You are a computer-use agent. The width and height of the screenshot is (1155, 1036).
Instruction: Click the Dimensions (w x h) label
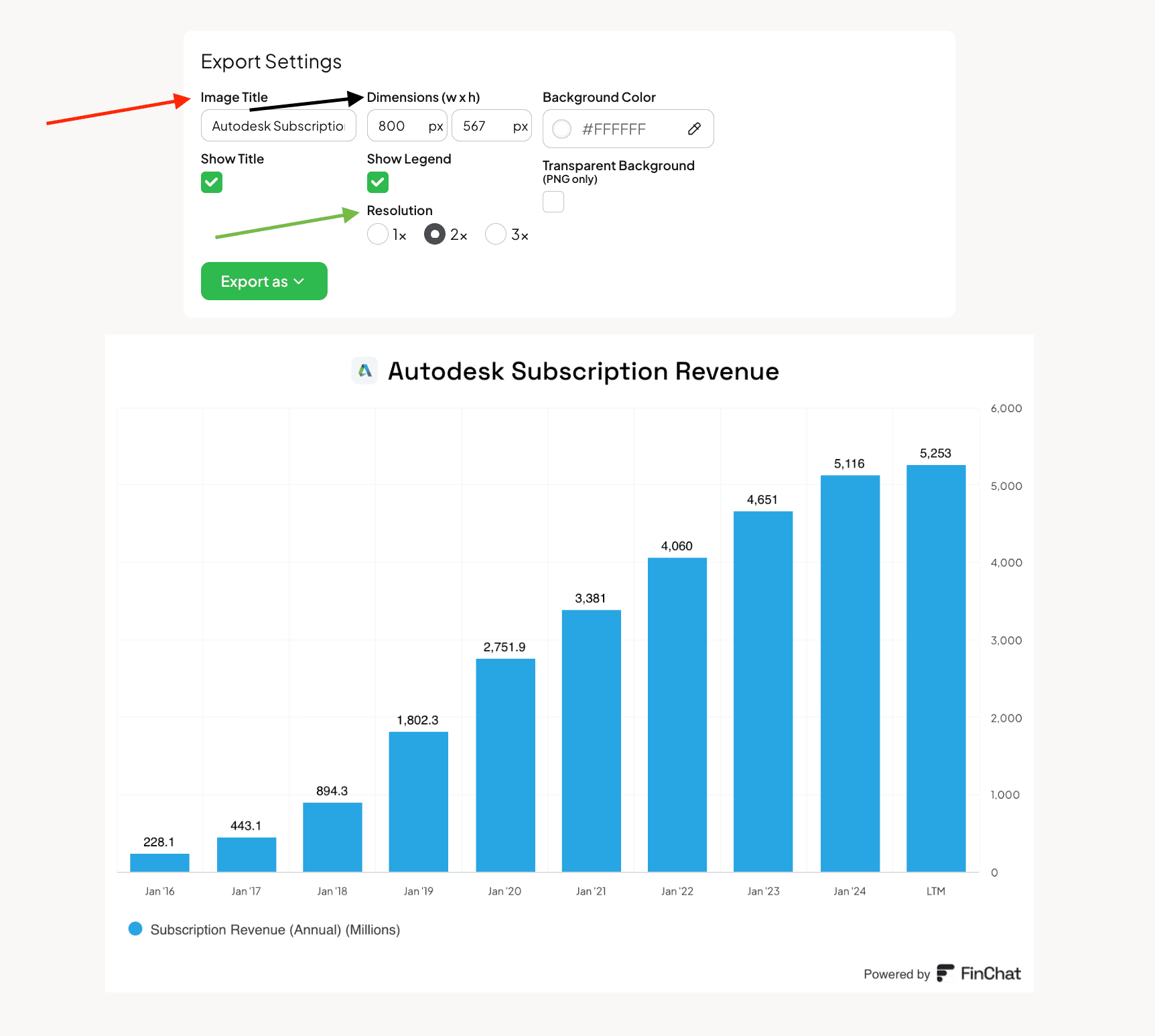coord(423,97)
